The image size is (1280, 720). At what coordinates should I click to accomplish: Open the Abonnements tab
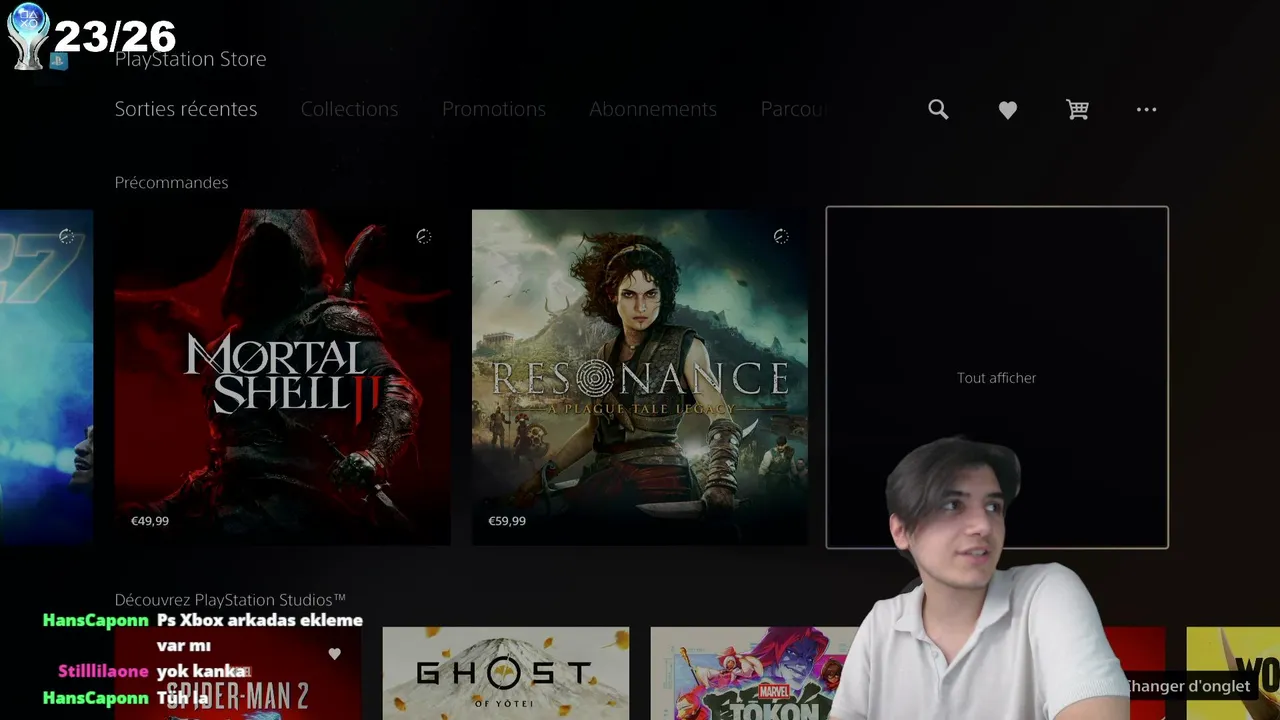(653, 109)
